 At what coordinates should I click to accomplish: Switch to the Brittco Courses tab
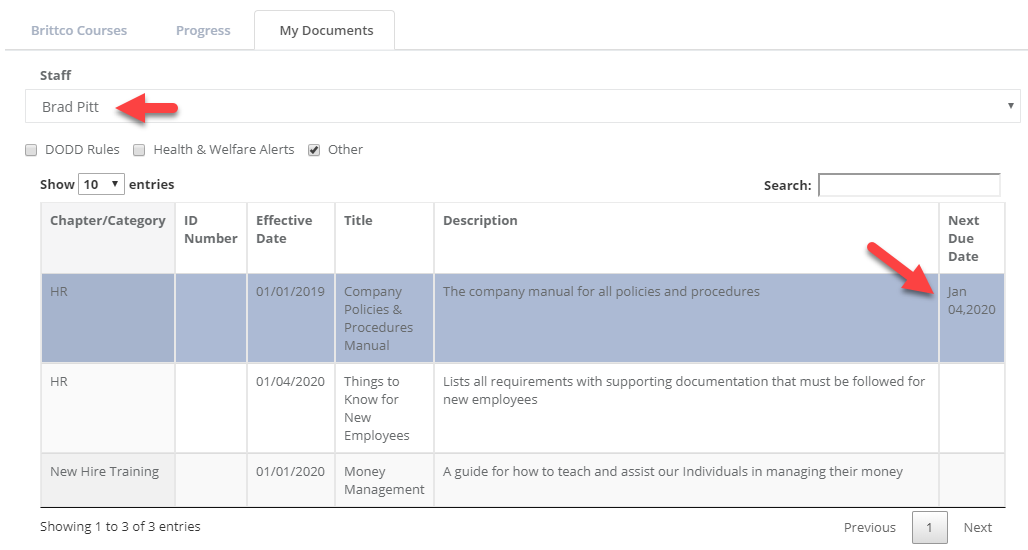coord(79,31)
